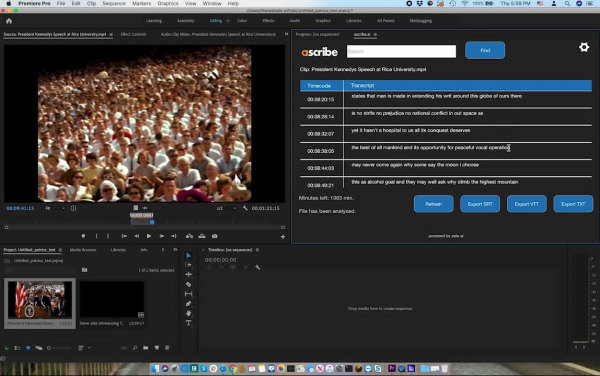Click New Bin folder icon in project footer

coord(146,348)
